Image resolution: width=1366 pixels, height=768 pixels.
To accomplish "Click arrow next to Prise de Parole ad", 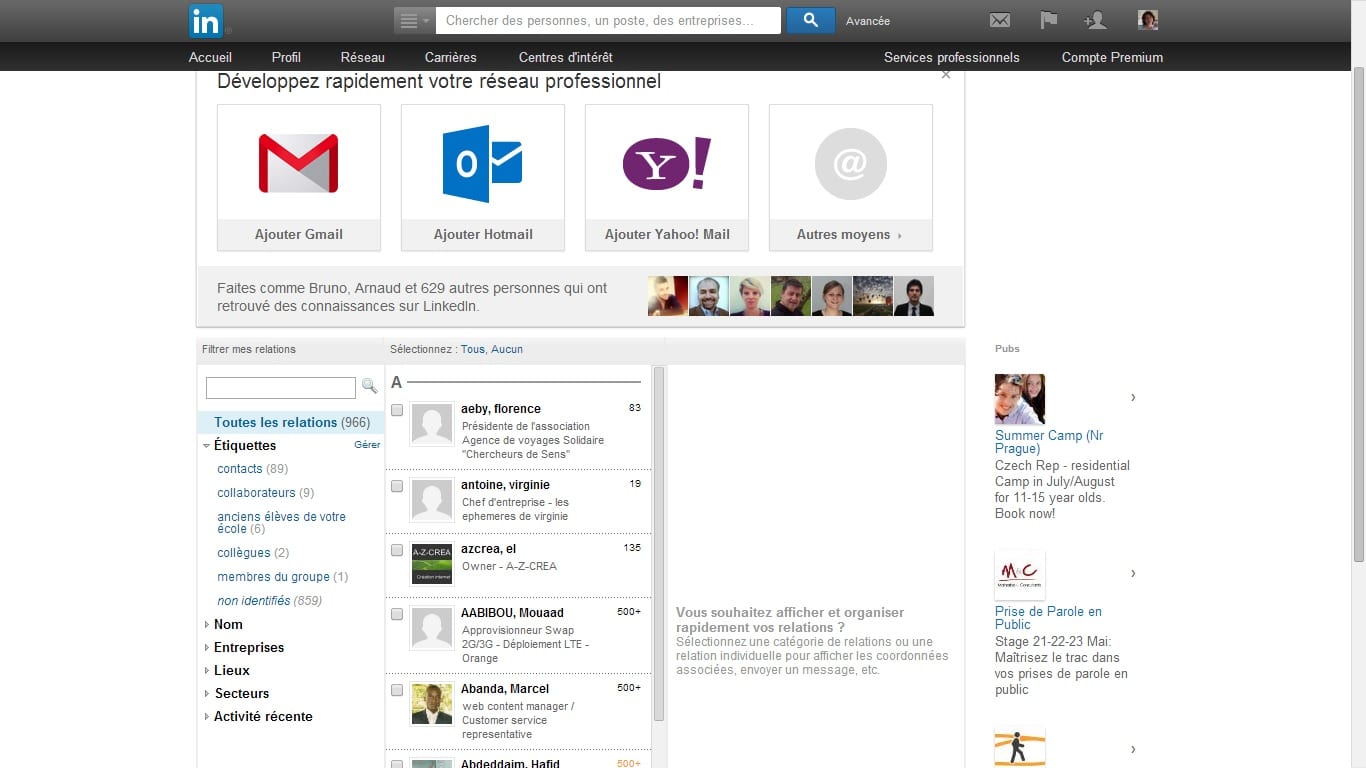I will pyautogui.click(x=1133, y=574).
